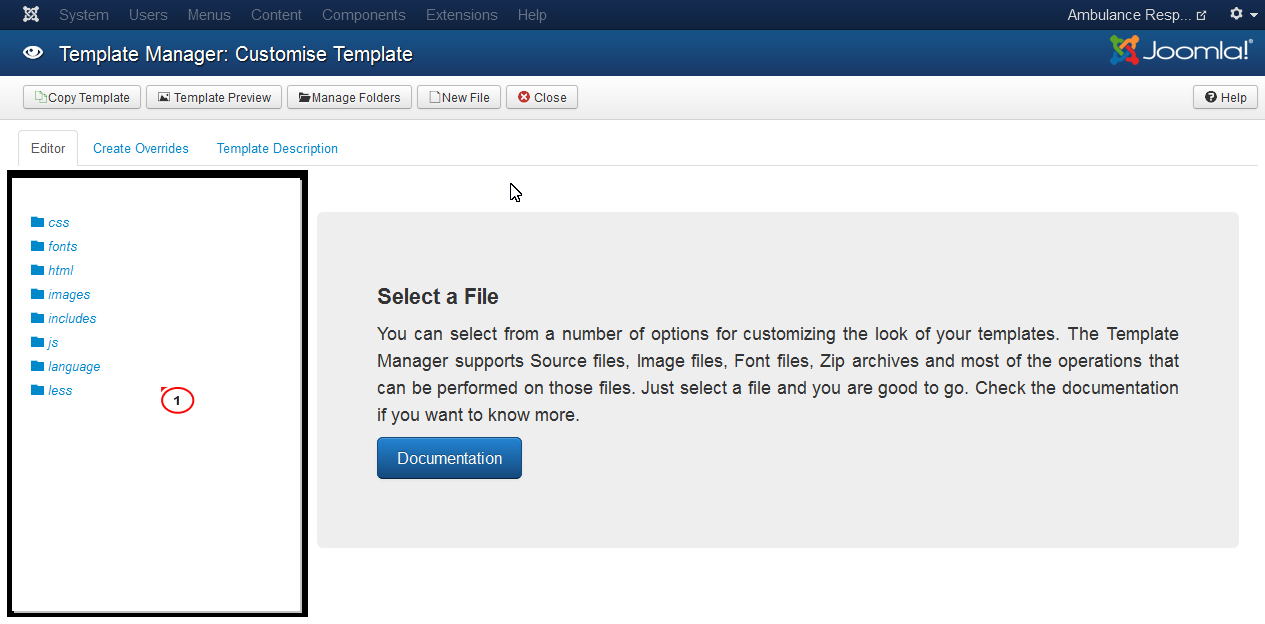
Task: Click the images folder icon
Action: [38, 294]
